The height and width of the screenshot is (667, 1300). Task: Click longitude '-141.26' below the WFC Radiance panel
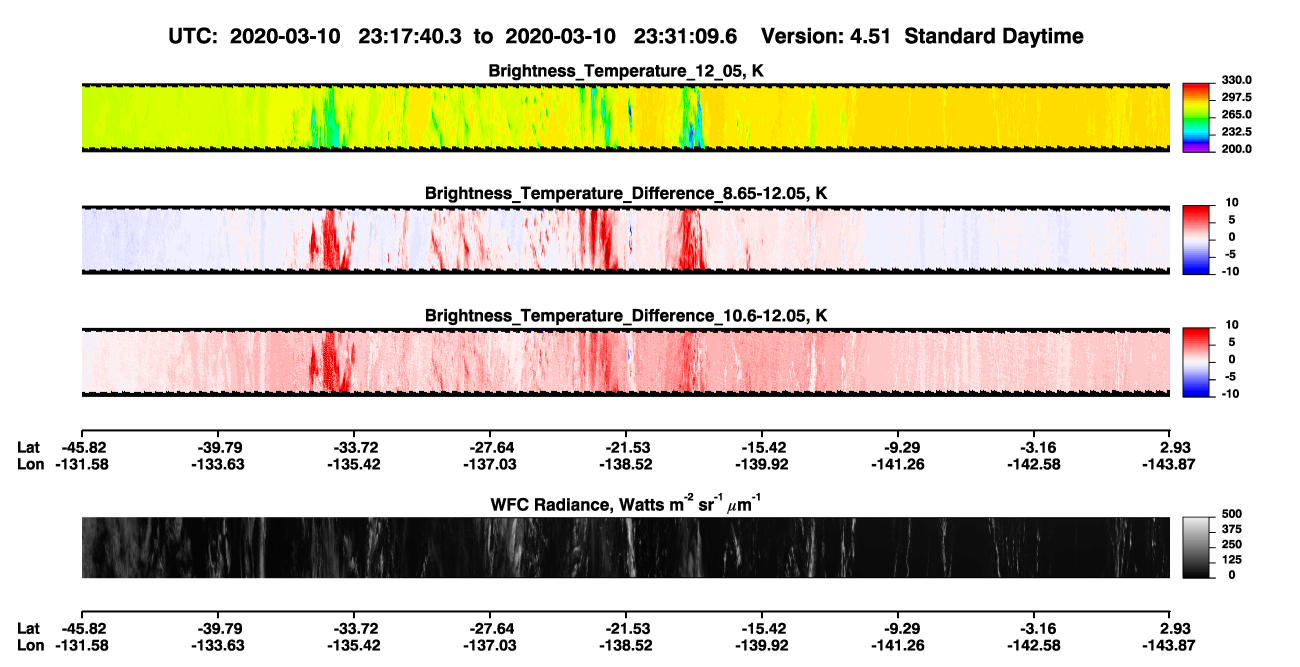pyautogui.click(x=898, y=645)
